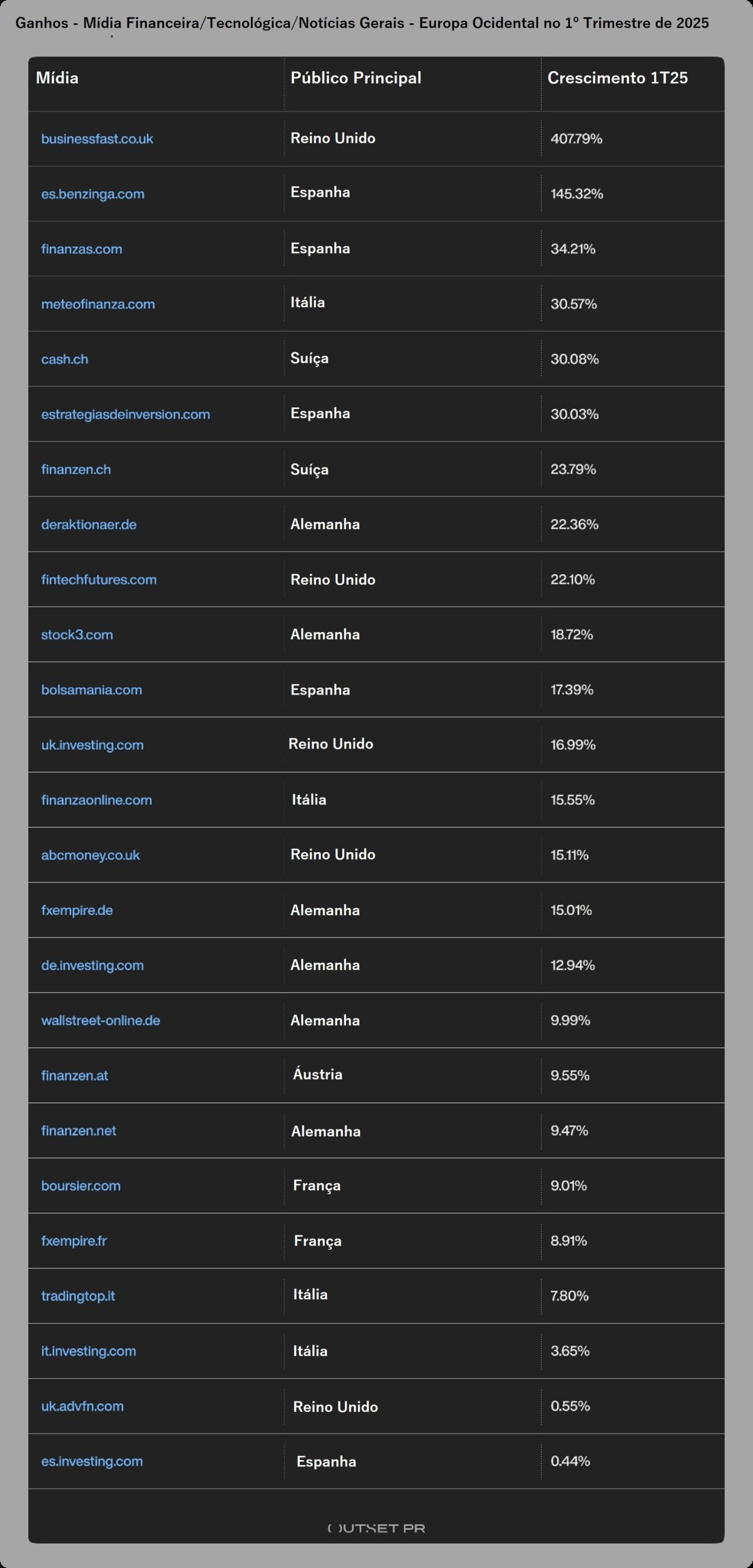This screenshot has width=753, height=1568.
Task: Open the businessfast.co.uk link
Action: tap(97, 139)
